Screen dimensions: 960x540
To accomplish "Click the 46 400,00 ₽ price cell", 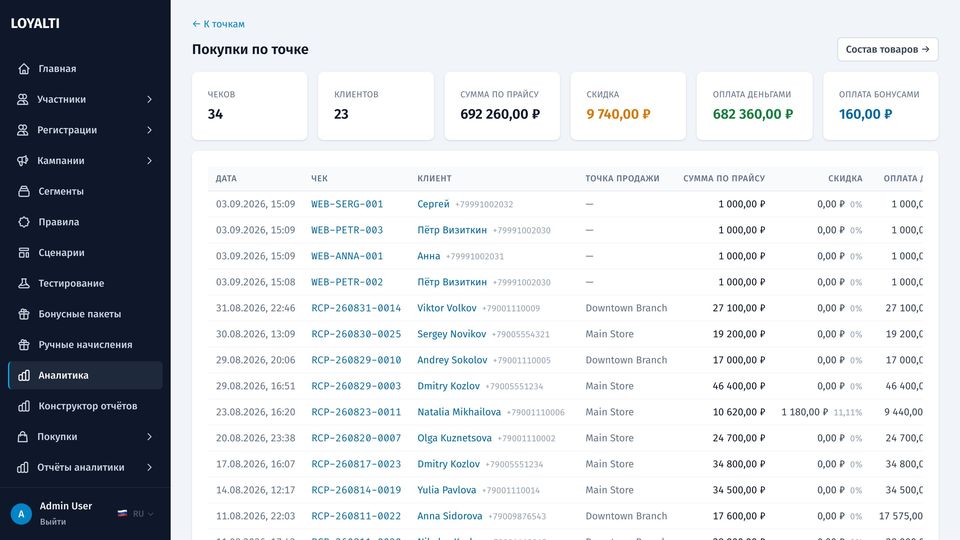I will pyautogui.click(x=739, y=386).
